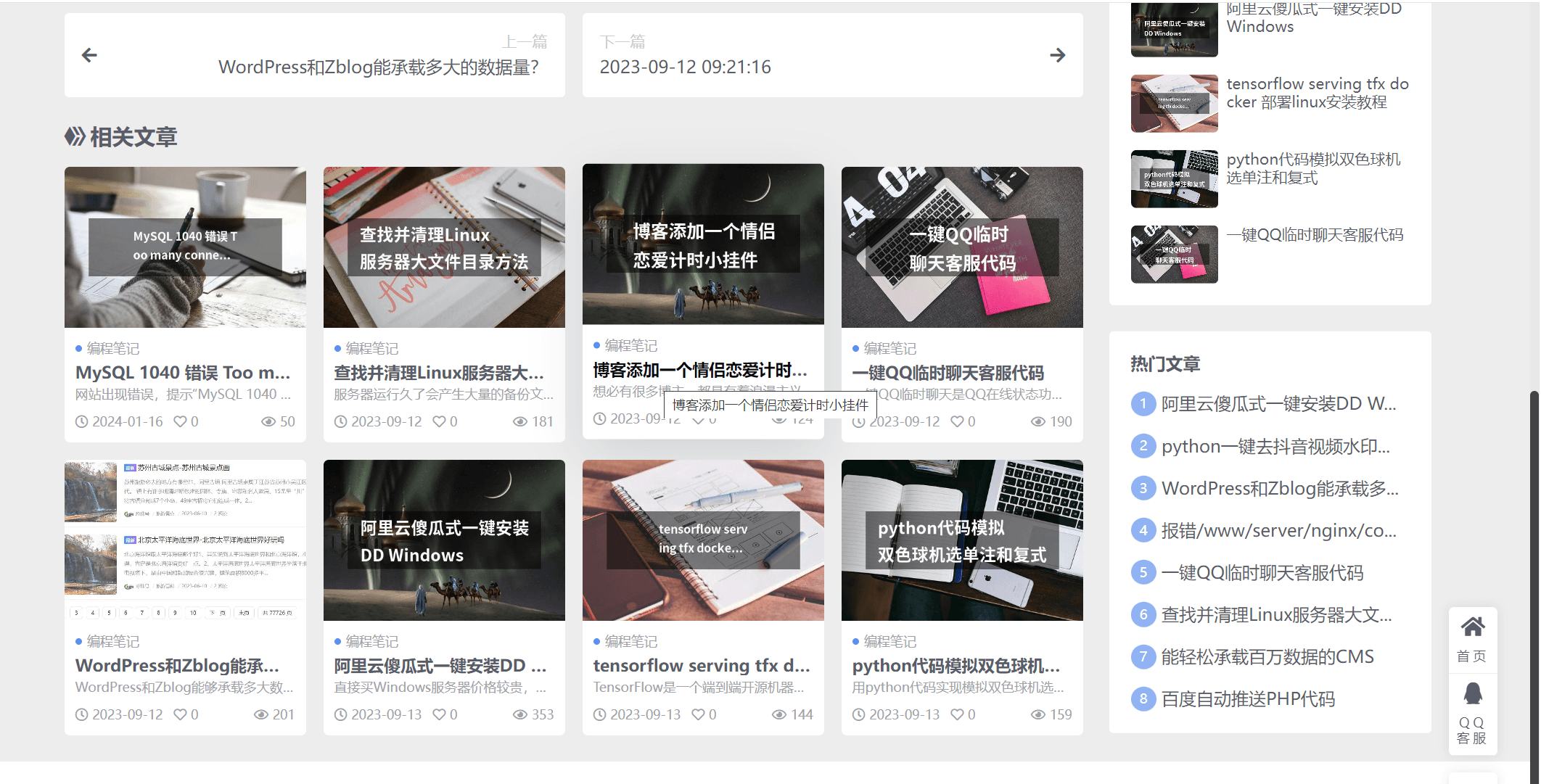Image resolution: width=1541 pixels, height=784 pixels.
Task: Open next post dated 2023-09-12 09:21:16
Action: point(685,67)
